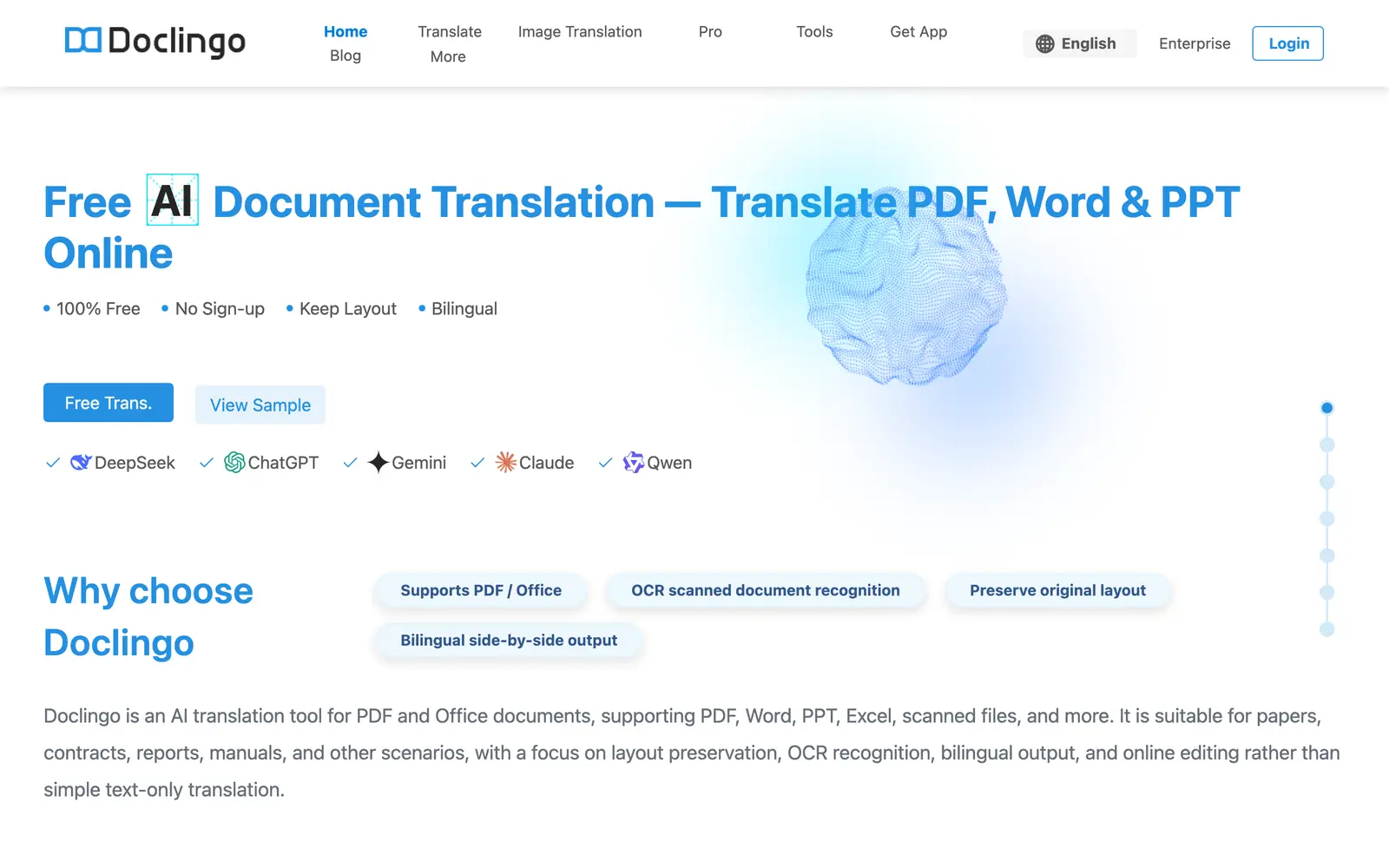
Task: Click the Qwen logo icon
Action: pos(634,463)
